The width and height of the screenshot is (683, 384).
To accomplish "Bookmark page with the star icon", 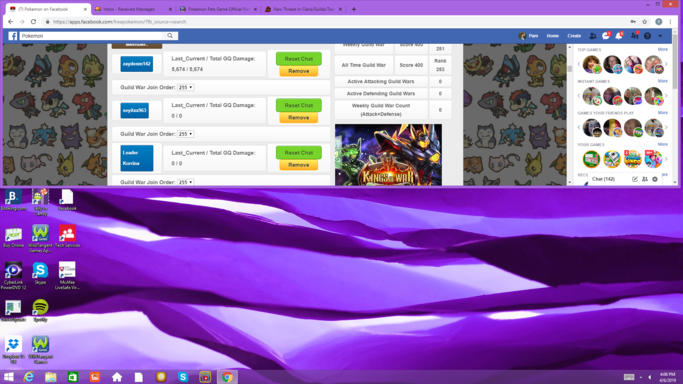I will [x=645, y=22].
